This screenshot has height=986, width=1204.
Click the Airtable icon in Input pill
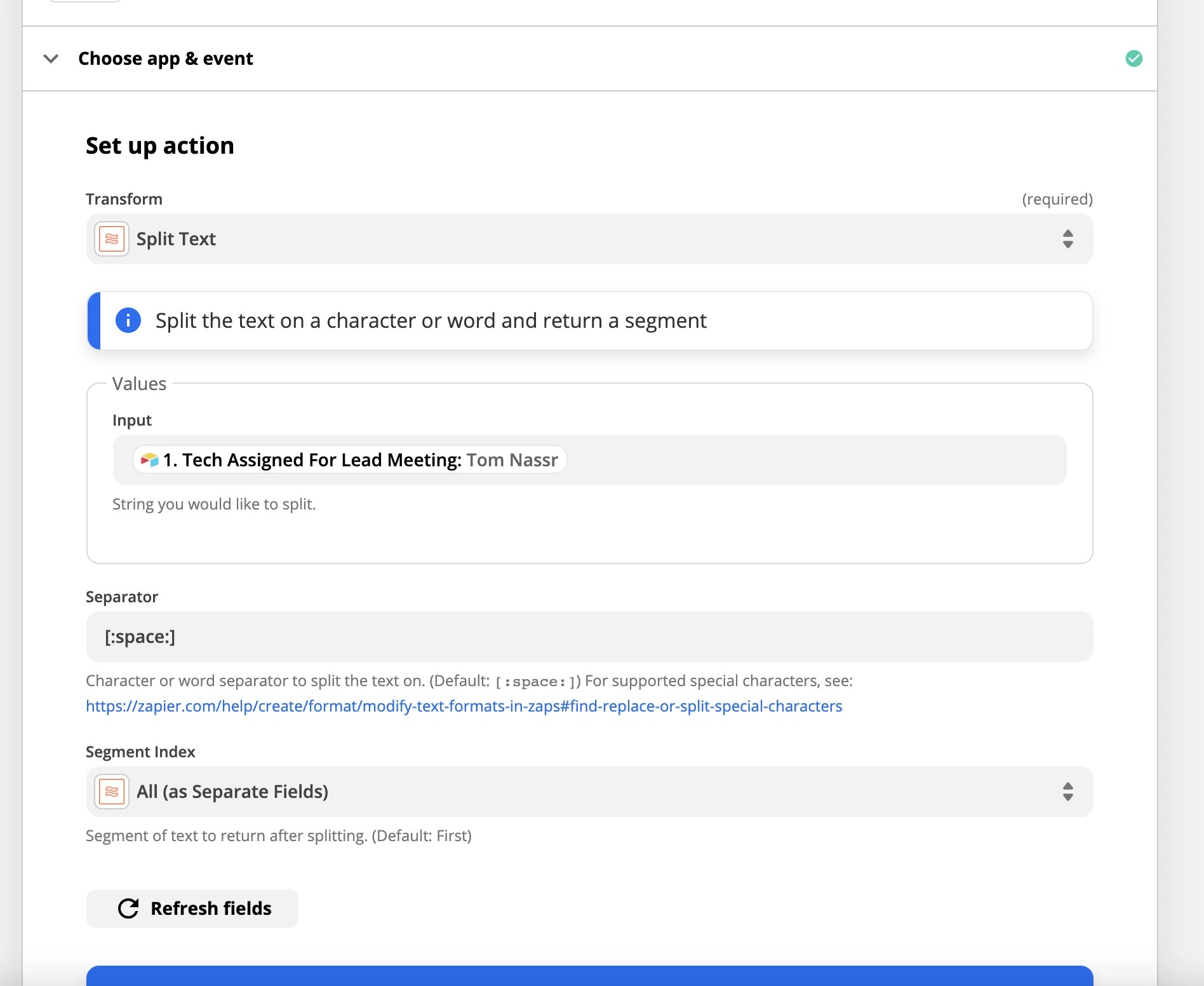[149, 459]
